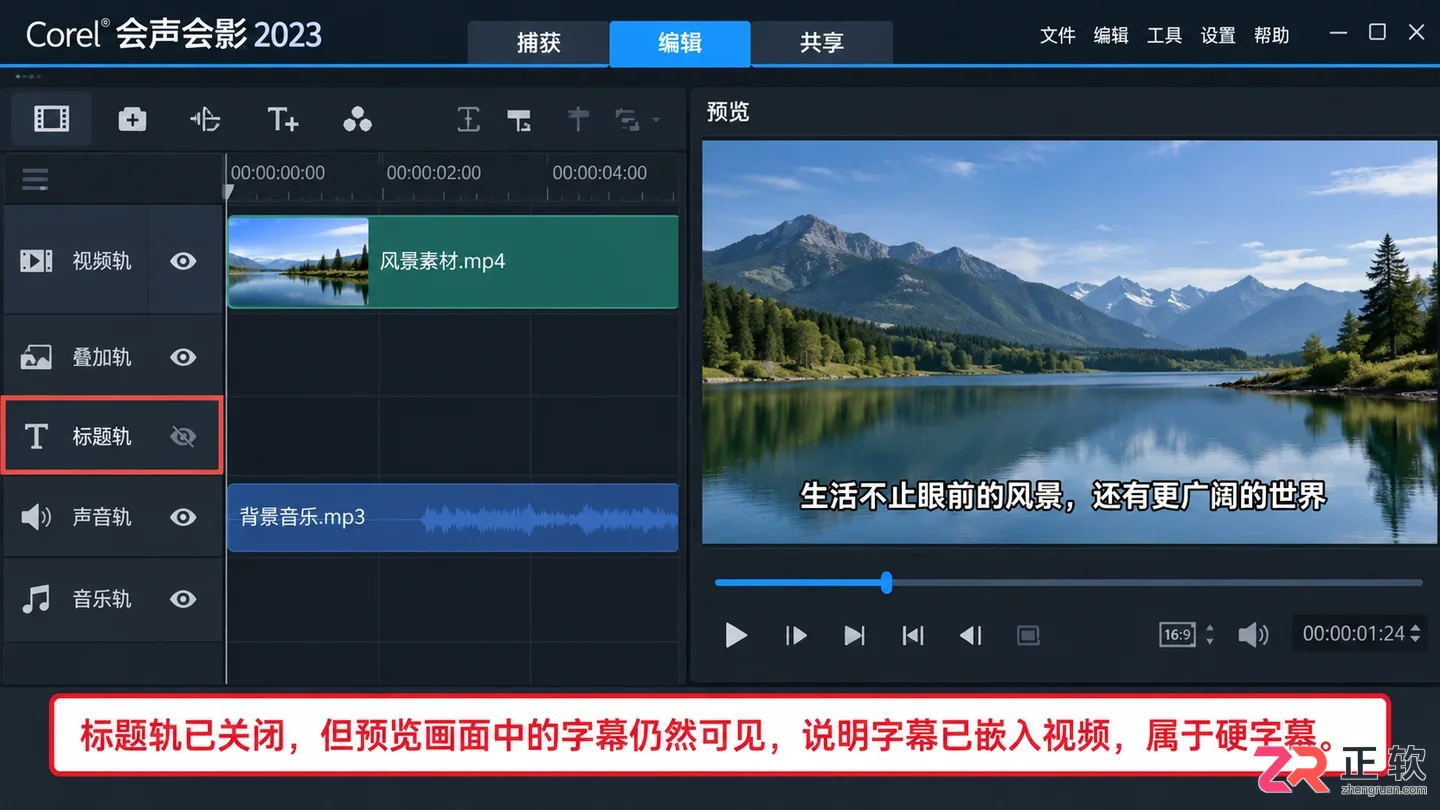
Task: Click the I-beam bracket icon in the toolbar
Action: point(468,120)
